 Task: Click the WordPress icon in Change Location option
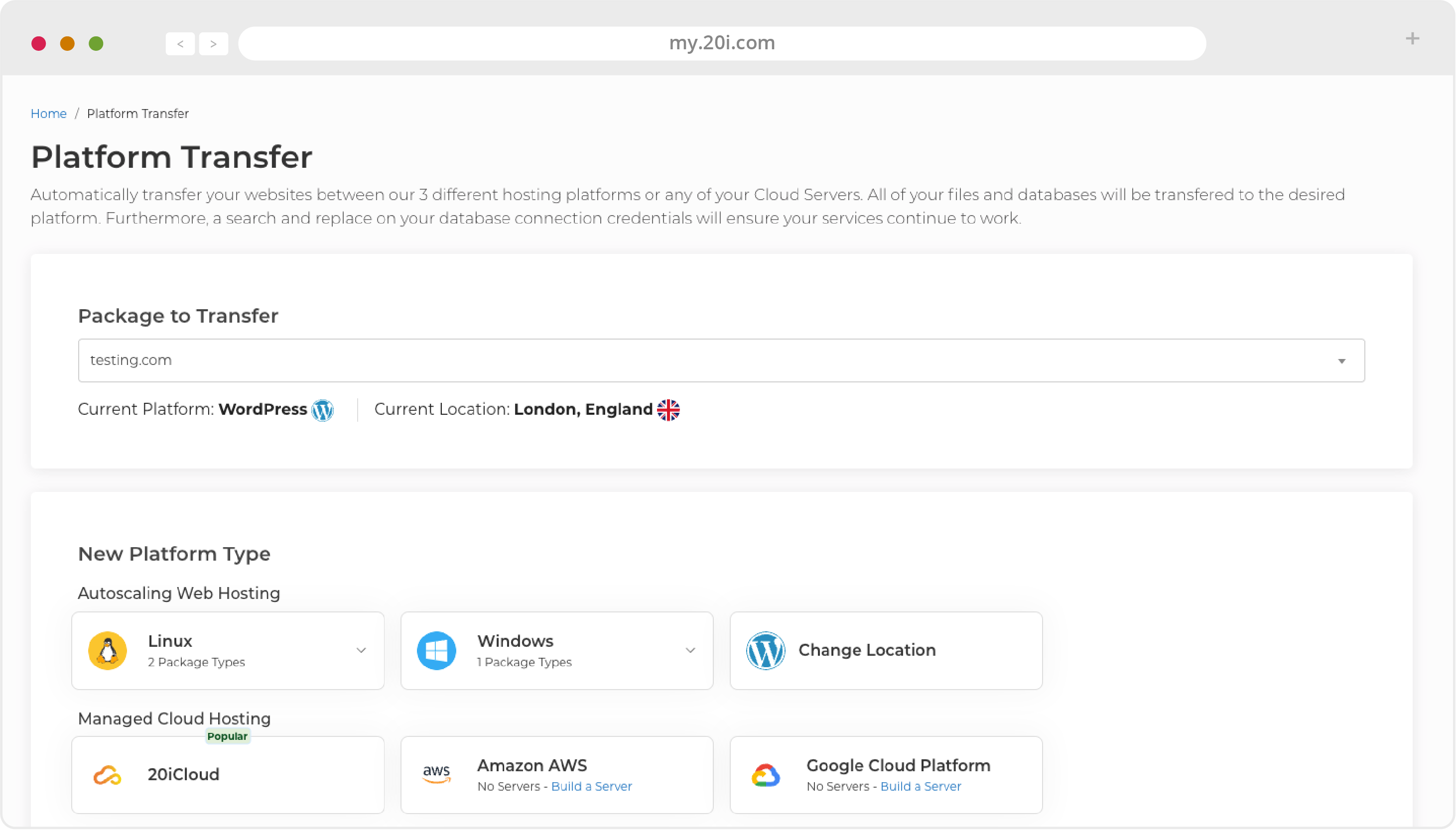[765, 650]
